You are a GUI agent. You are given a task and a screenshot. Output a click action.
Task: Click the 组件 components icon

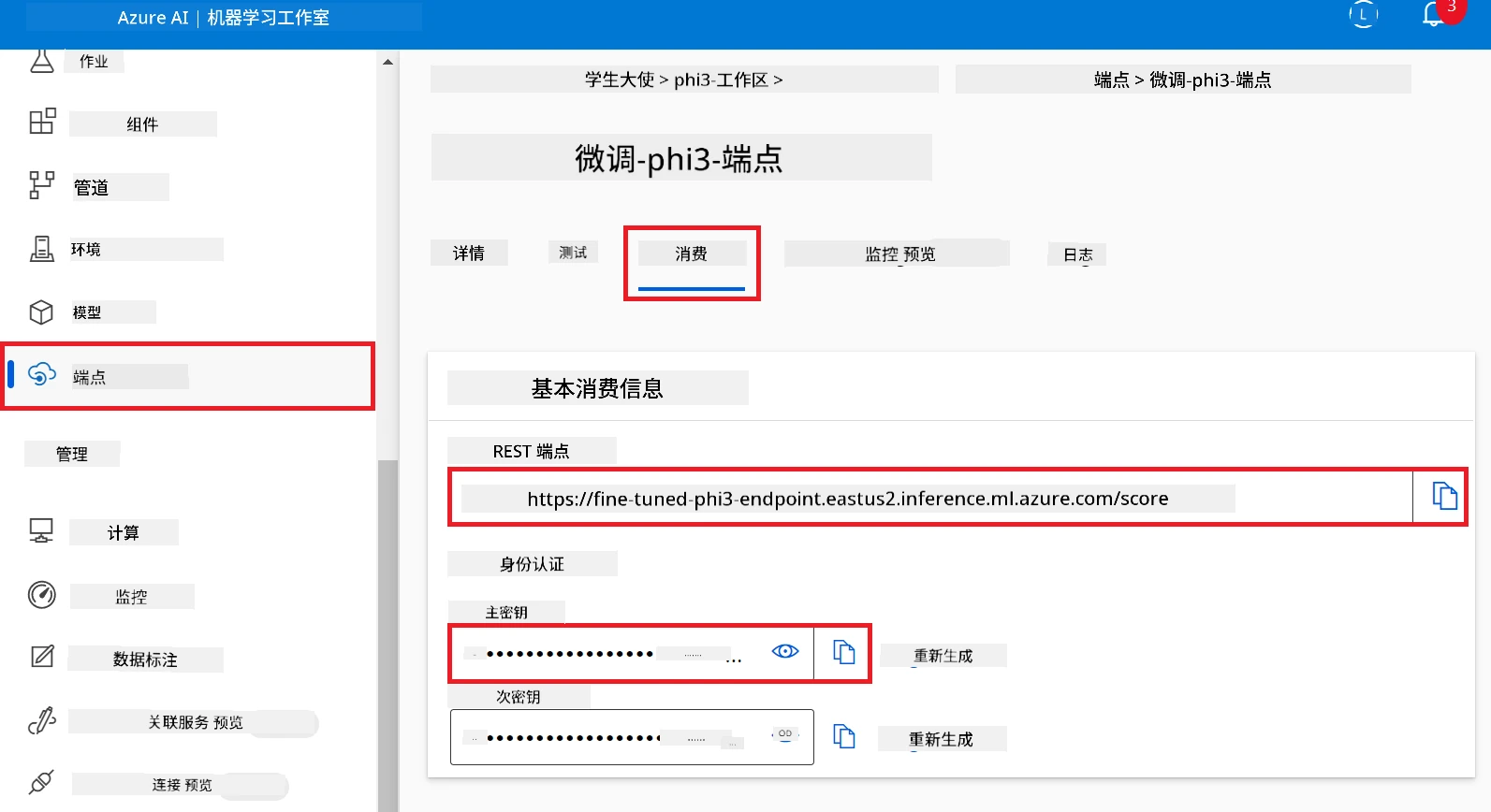[x=42, y=122]
